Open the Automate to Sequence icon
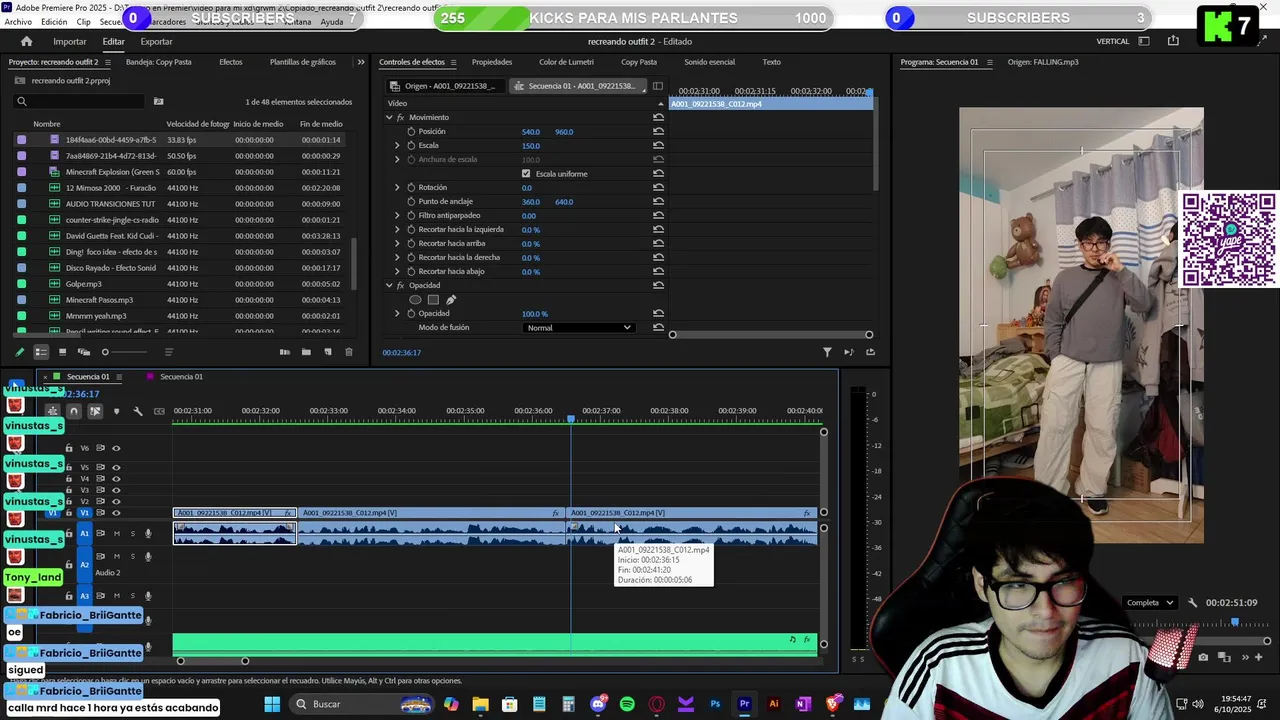The width and height of the screenshot is (1280, 720). [285, 352]
